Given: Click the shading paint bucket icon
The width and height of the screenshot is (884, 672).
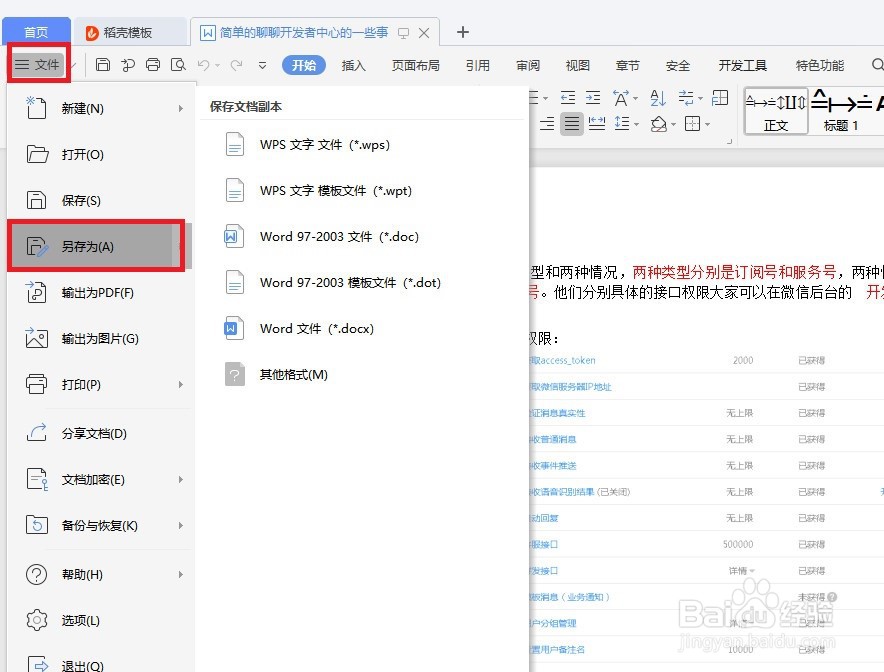Looking at the screenshot, I should point(659,123).
